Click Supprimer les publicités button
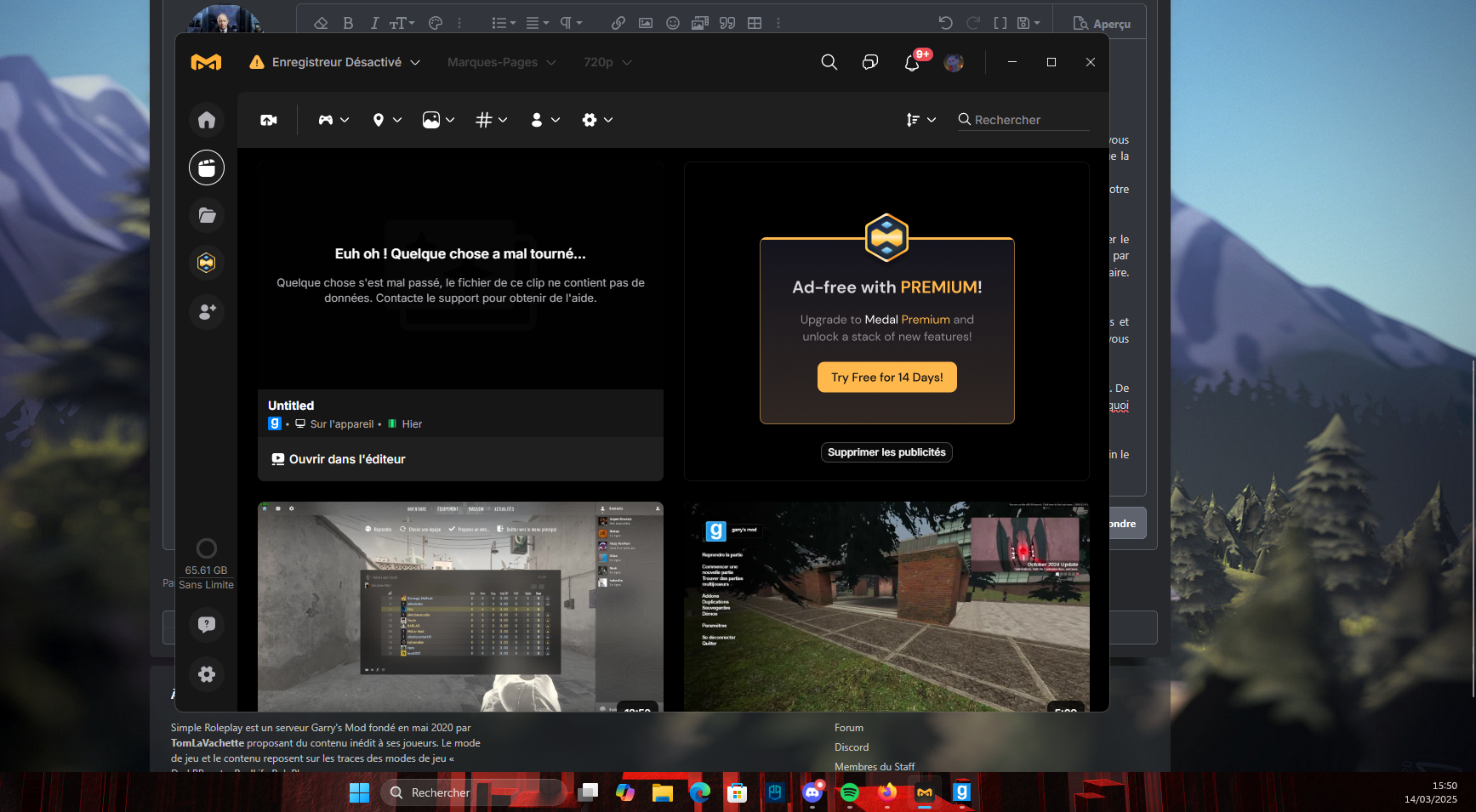The image size is (1476, 812). (886, 452)
